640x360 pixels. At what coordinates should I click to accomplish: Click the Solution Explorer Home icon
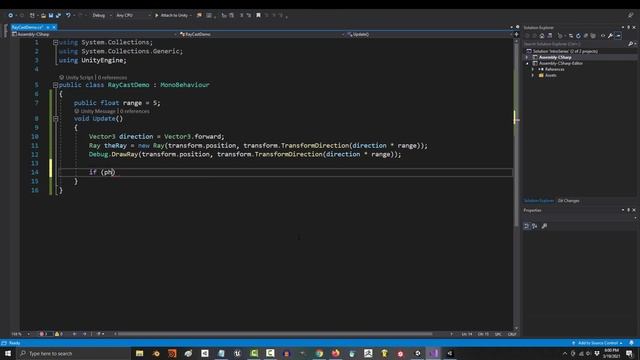[542, 36]
